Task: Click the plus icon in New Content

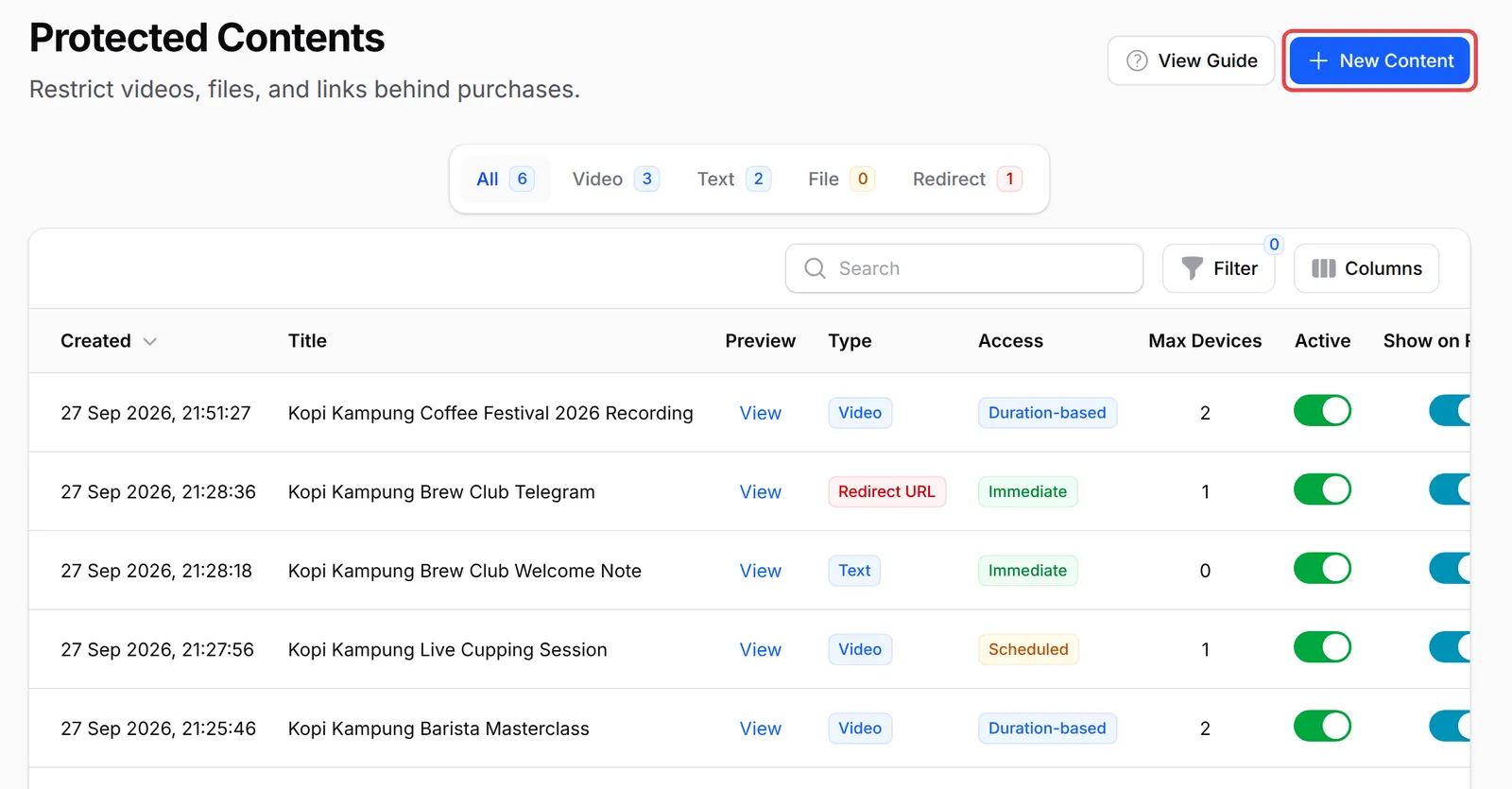Action: [1318, 60]
